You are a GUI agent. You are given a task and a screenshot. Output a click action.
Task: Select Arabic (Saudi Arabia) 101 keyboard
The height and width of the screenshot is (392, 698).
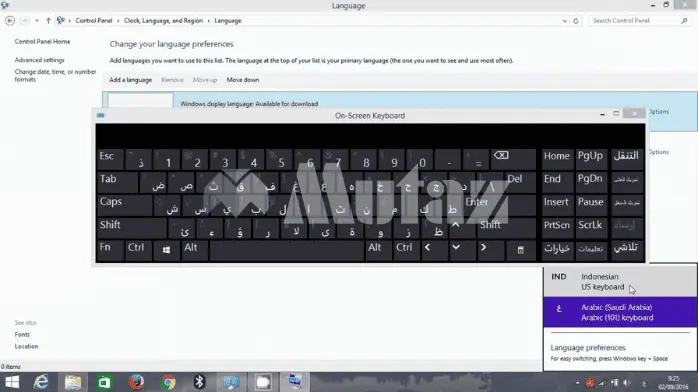tap(620, 312)
